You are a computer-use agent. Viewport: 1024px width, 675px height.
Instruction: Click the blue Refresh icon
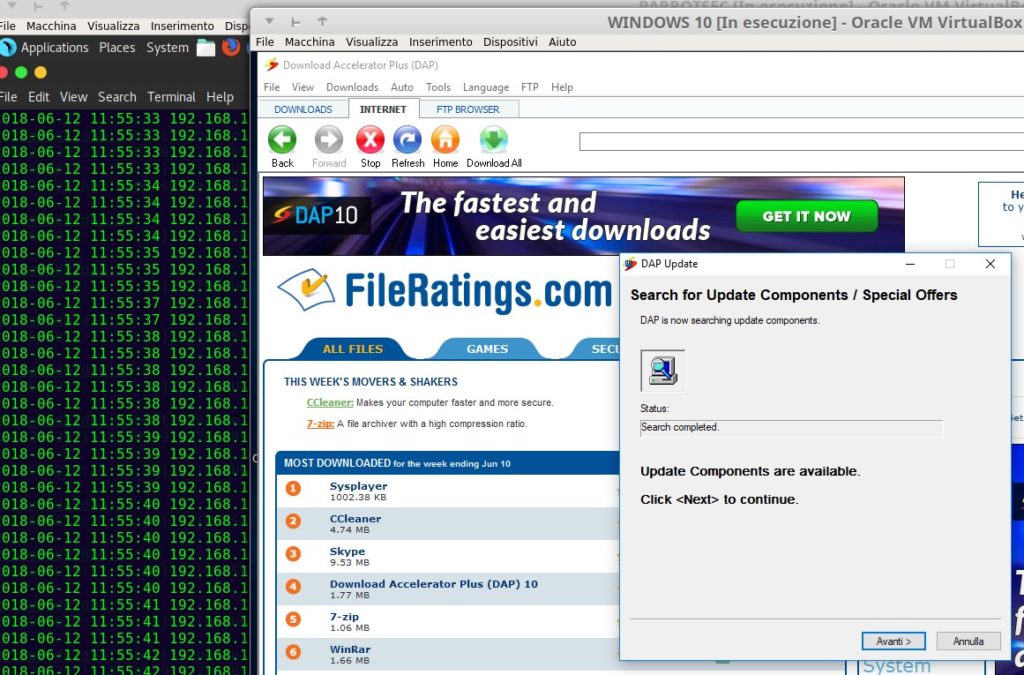pos(408,140)
